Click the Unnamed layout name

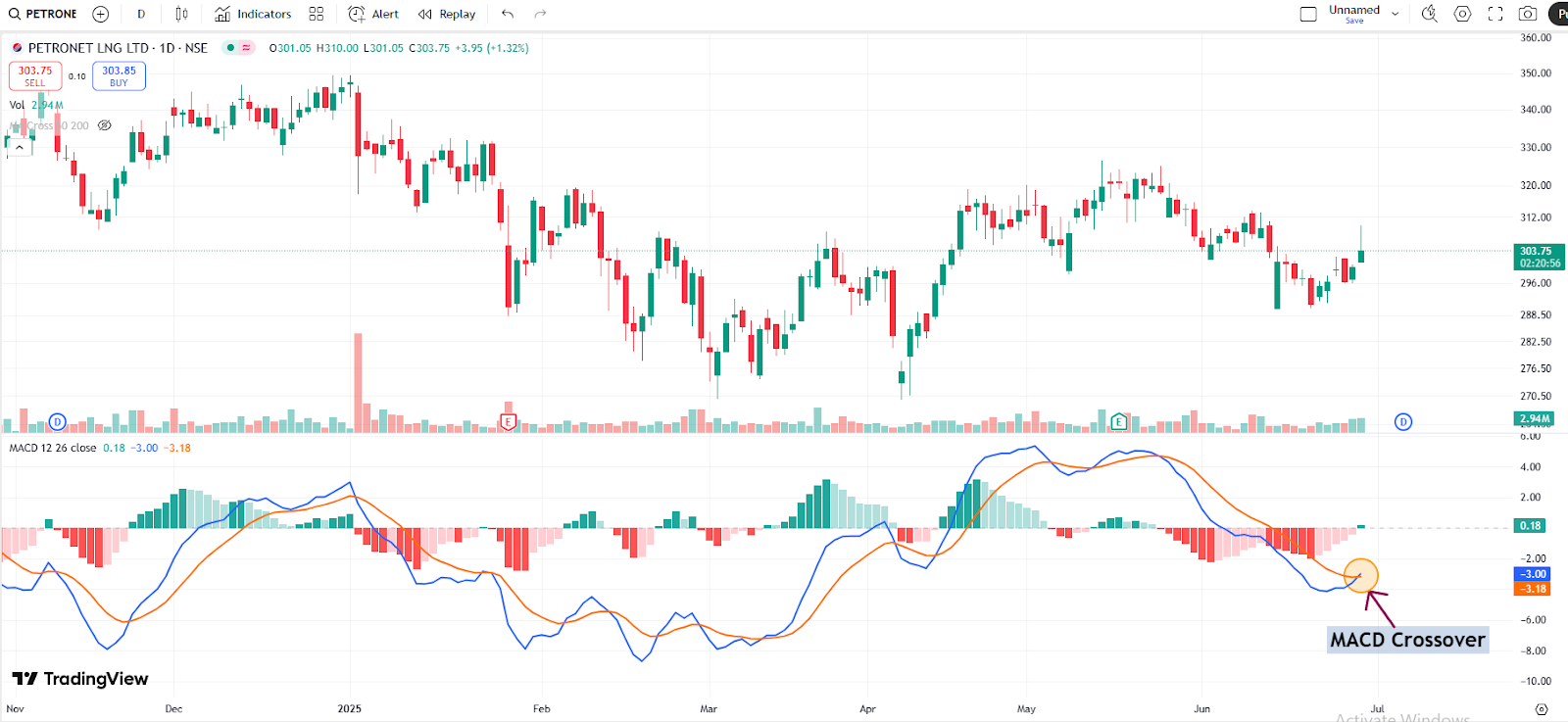(1354, 10)
